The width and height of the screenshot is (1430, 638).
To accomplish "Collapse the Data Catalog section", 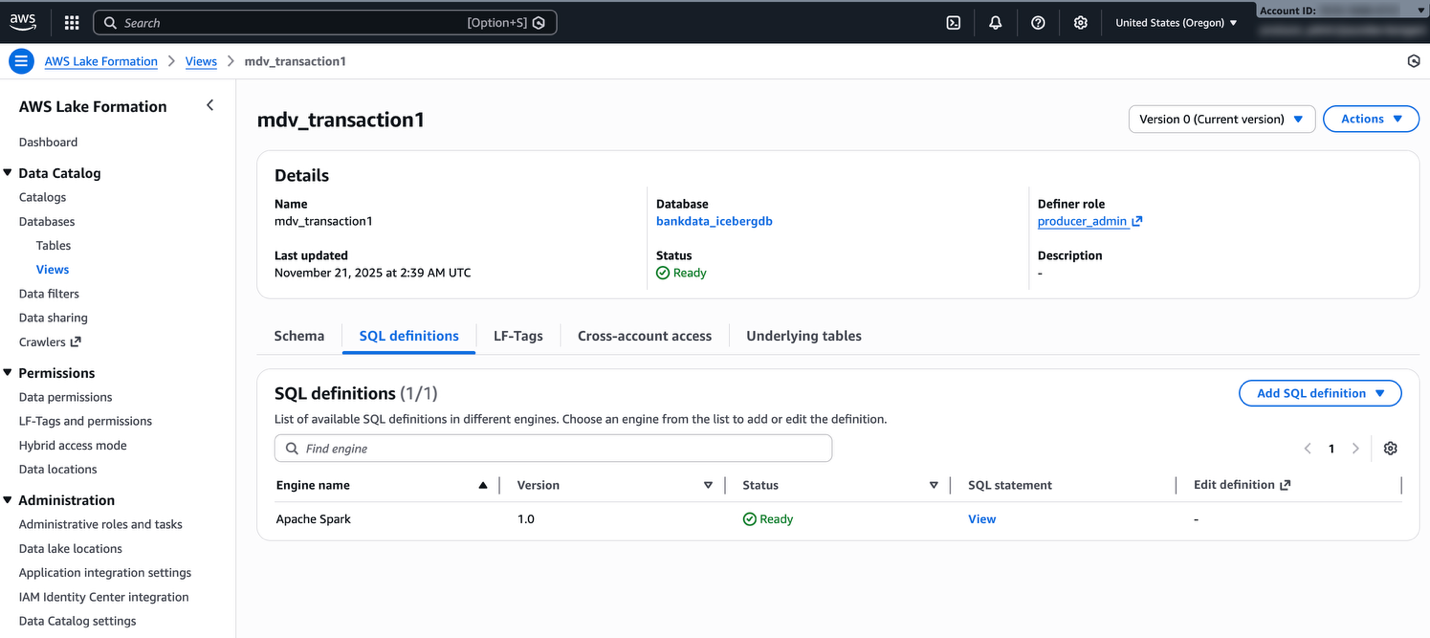I will [8, 173].
